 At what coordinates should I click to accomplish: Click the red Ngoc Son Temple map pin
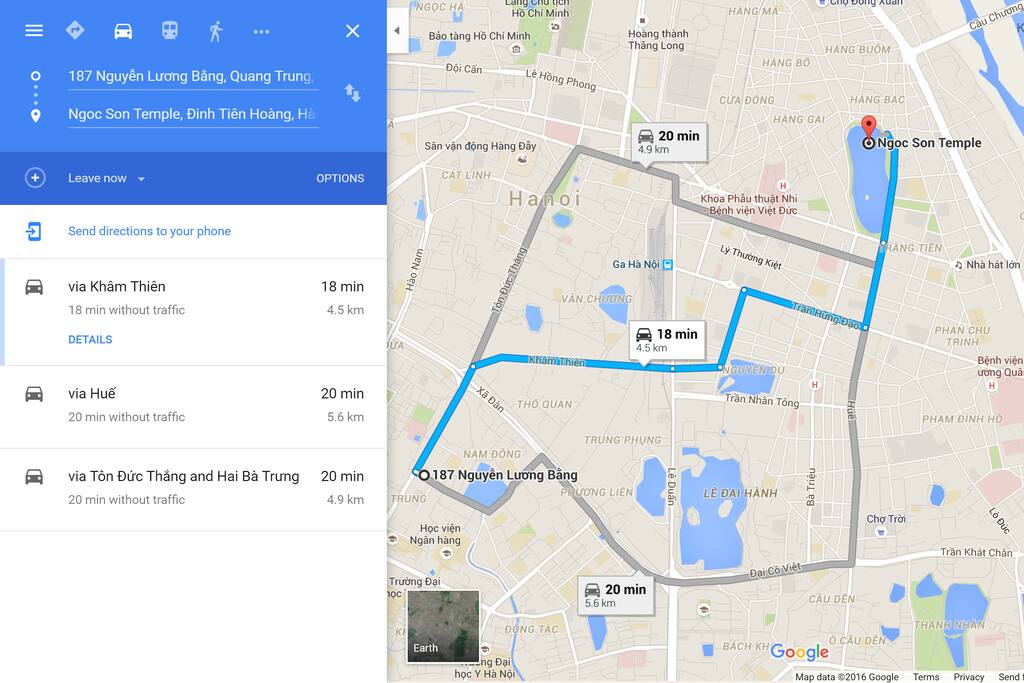869,127
